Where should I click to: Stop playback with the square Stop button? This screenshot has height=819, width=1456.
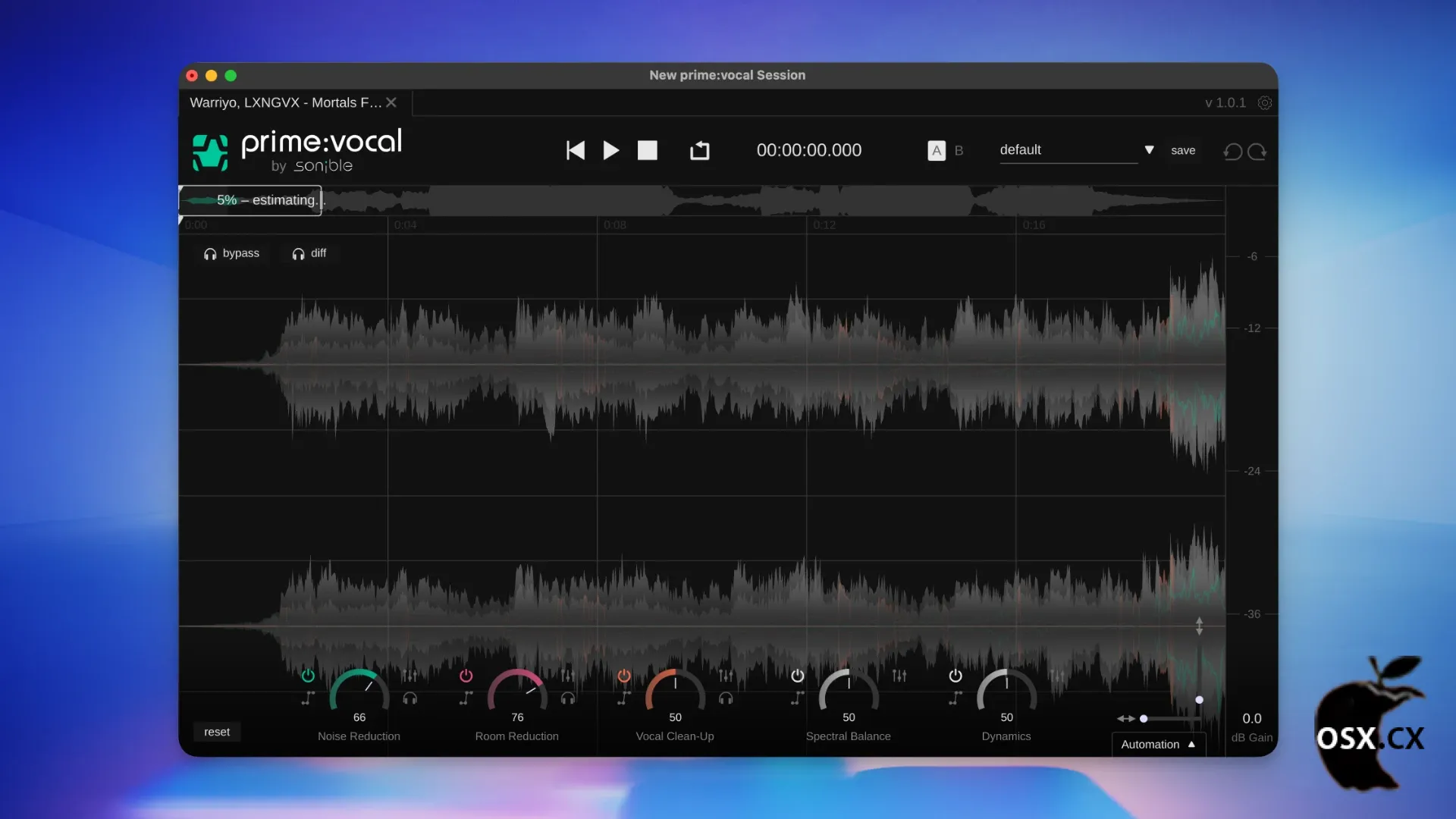[x=648, y=150]
